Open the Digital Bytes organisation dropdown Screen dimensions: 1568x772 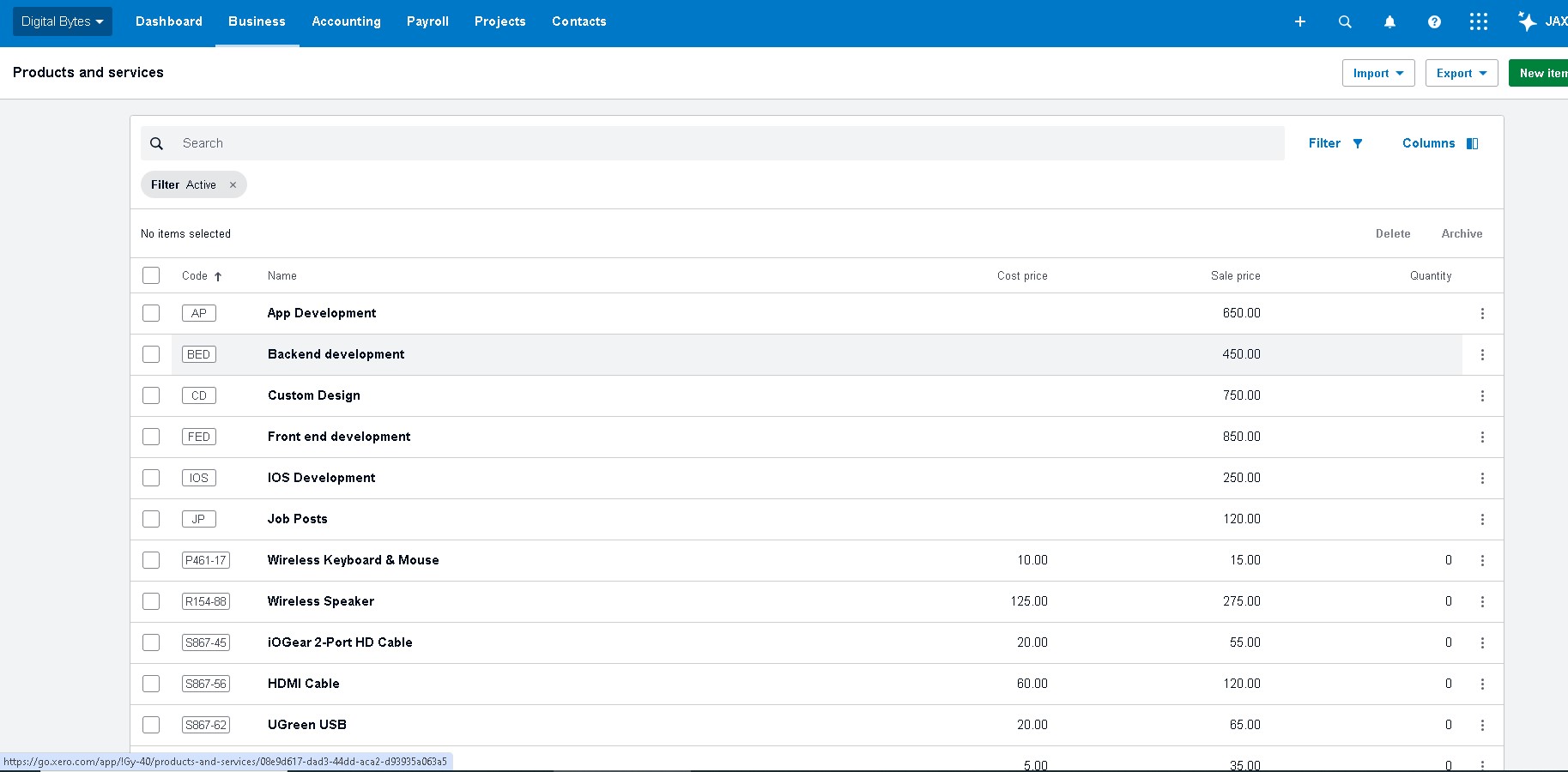63,21
